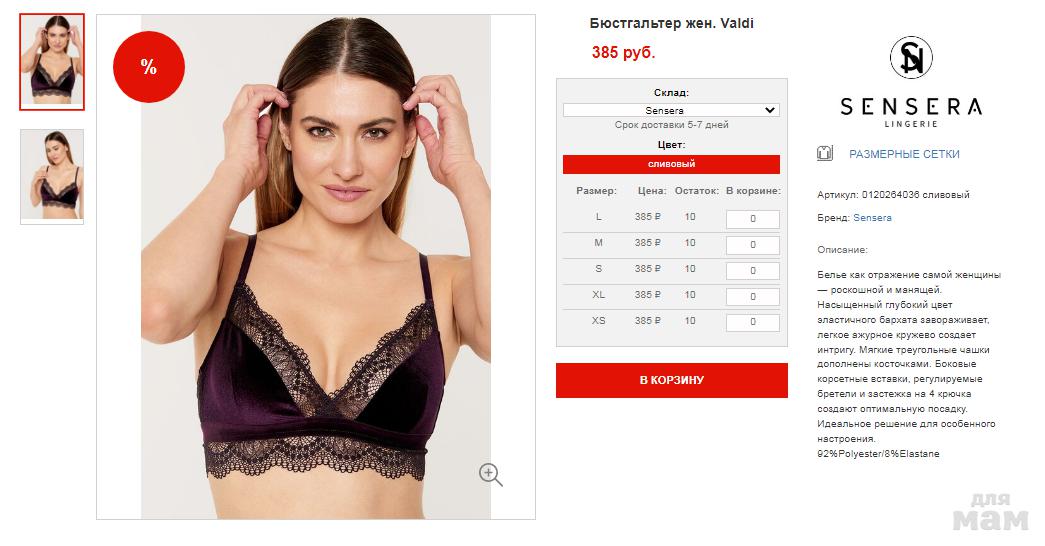Click the magnifier zoom icon on photo
Screen dimensions: 1045x546
pyautogui.click(x=491, y=475)
